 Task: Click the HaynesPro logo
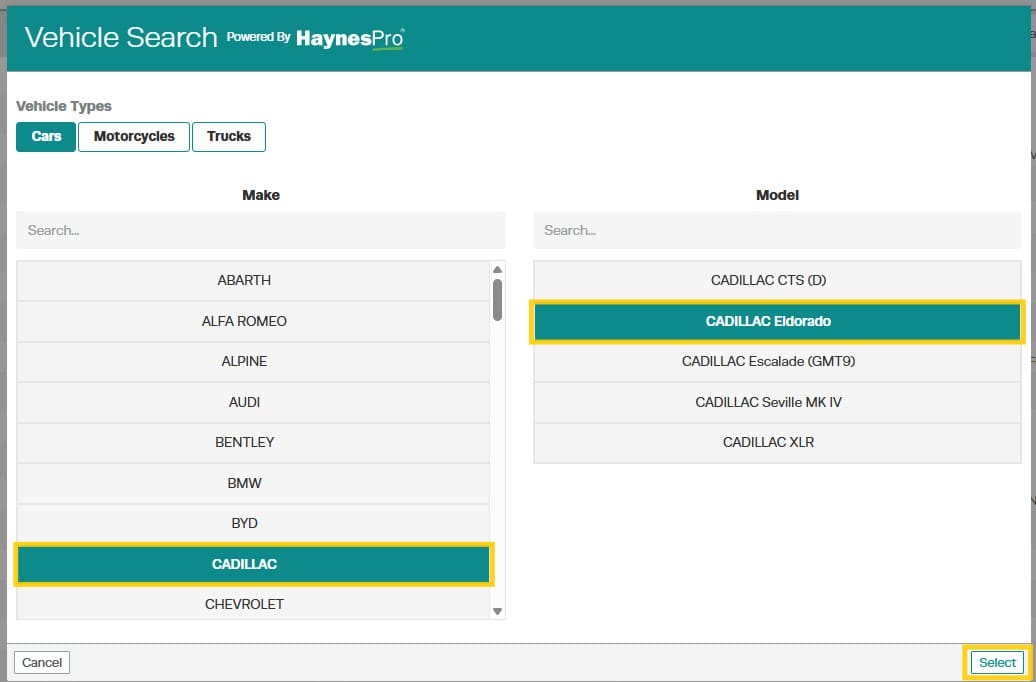click(350, 39)
